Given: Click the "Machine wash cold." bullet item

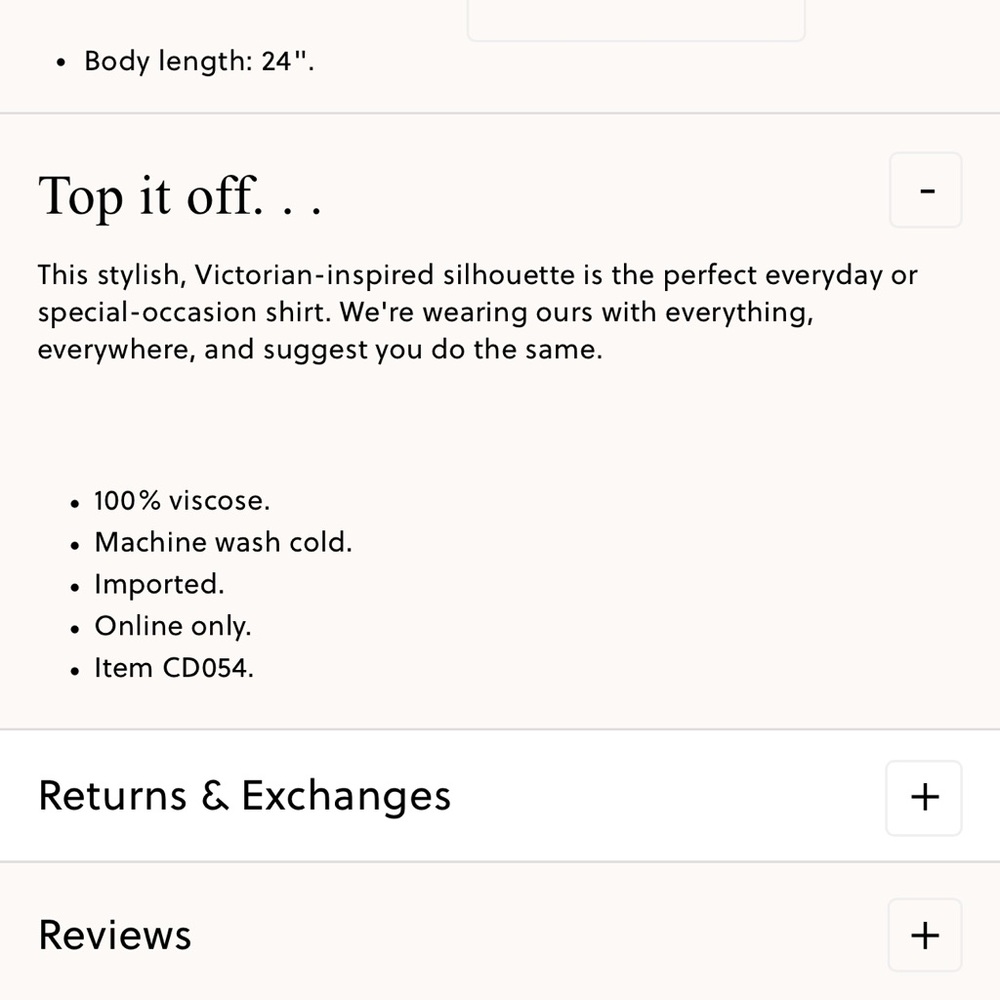Looking at the screenshot, I should pos(223,542).
